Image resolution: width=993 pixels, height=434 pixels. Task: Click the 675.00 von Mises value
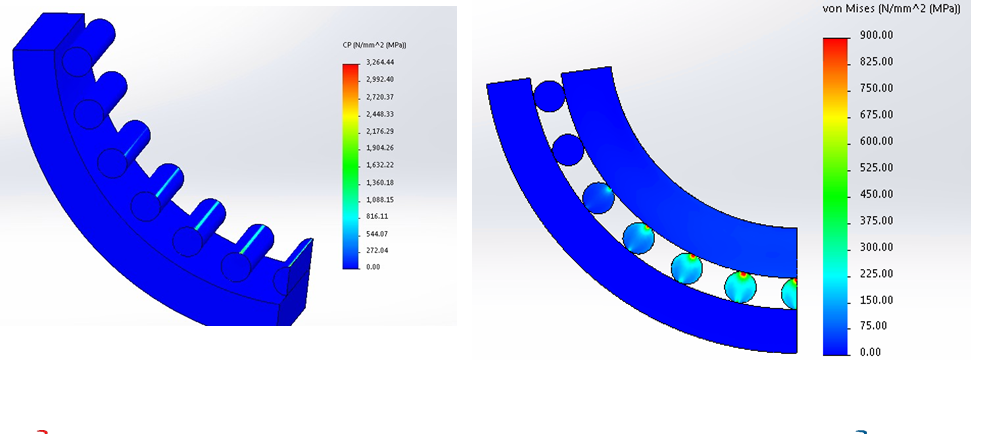tap(876, 115)
